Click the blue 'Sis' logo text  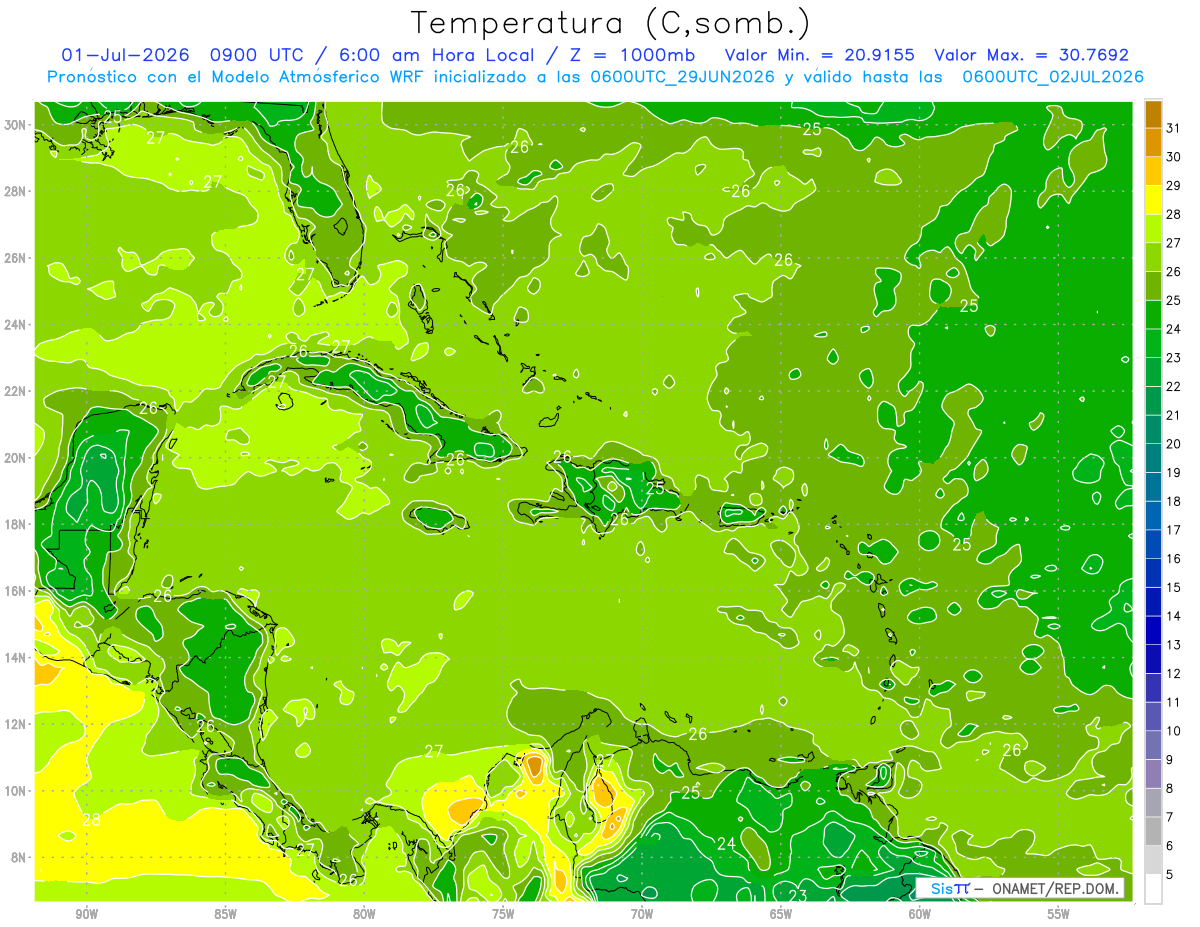(x=942, y=888)
